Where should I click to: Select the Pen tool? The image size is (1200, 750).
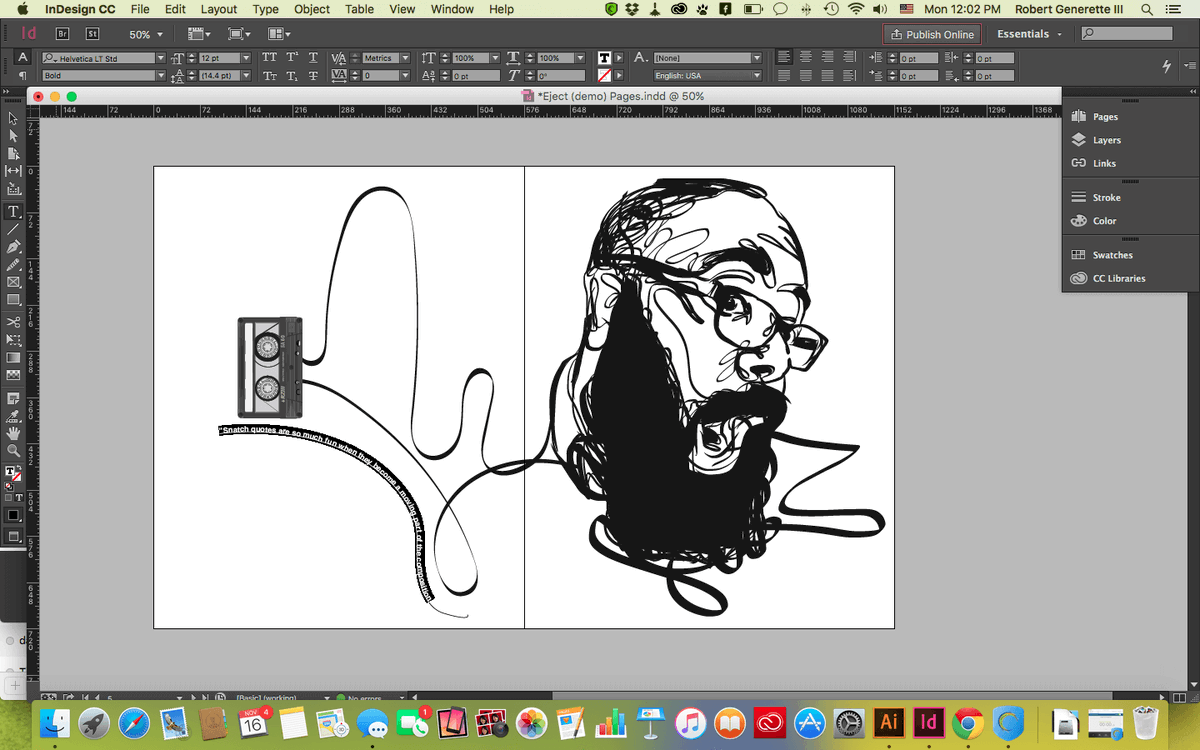click(14, 247)
